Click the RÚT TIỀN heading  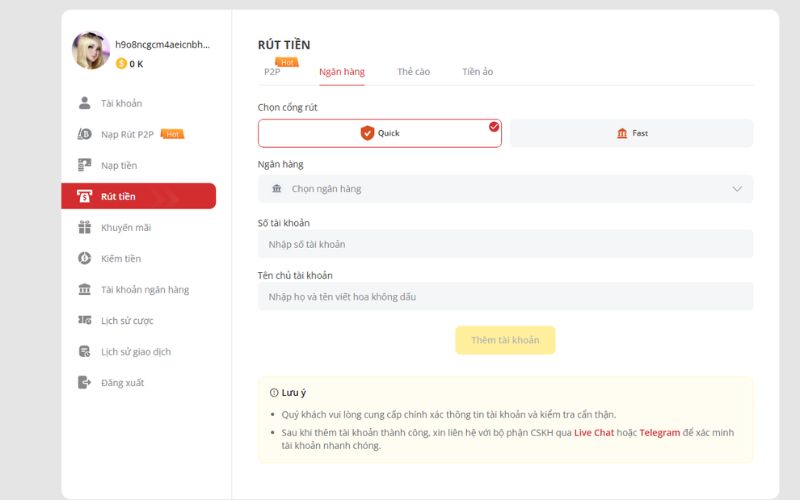[284, 44]
